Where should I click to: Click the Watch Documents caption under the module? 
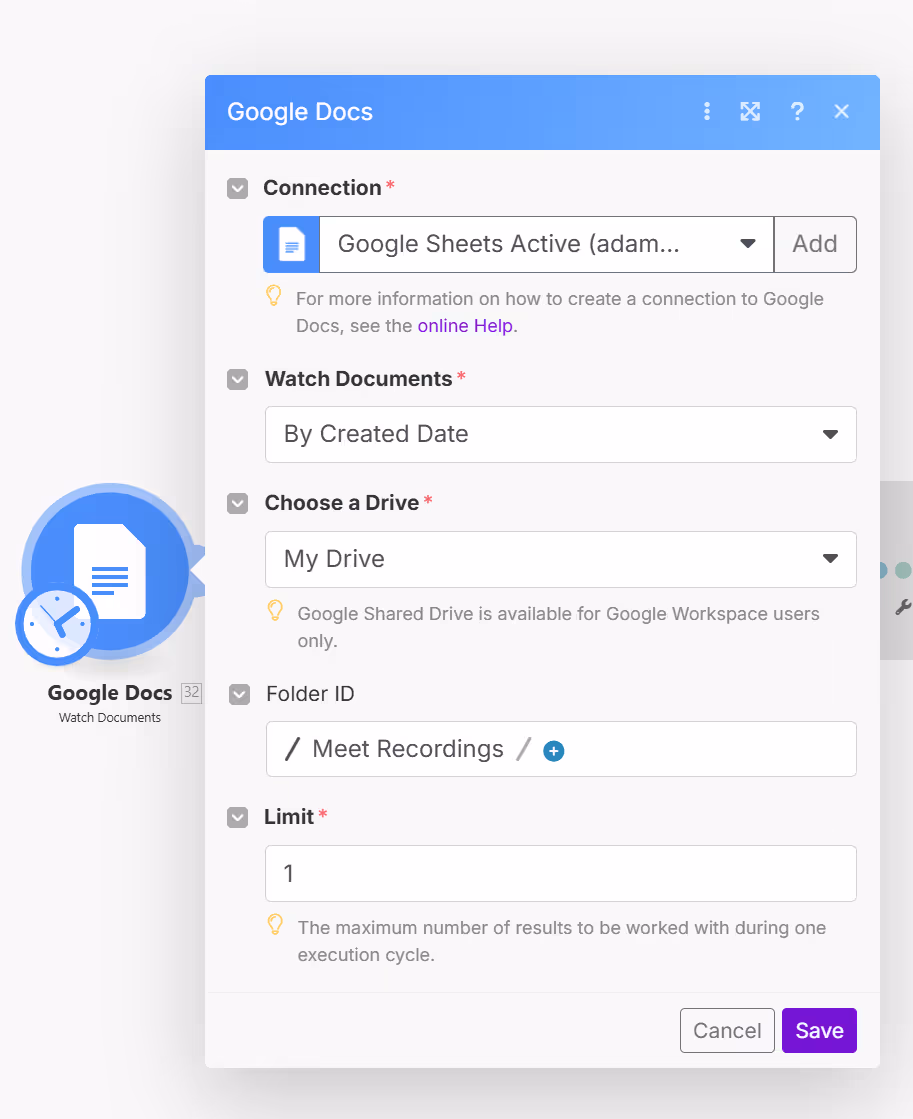pyautogui.click(x=110, y=717)
